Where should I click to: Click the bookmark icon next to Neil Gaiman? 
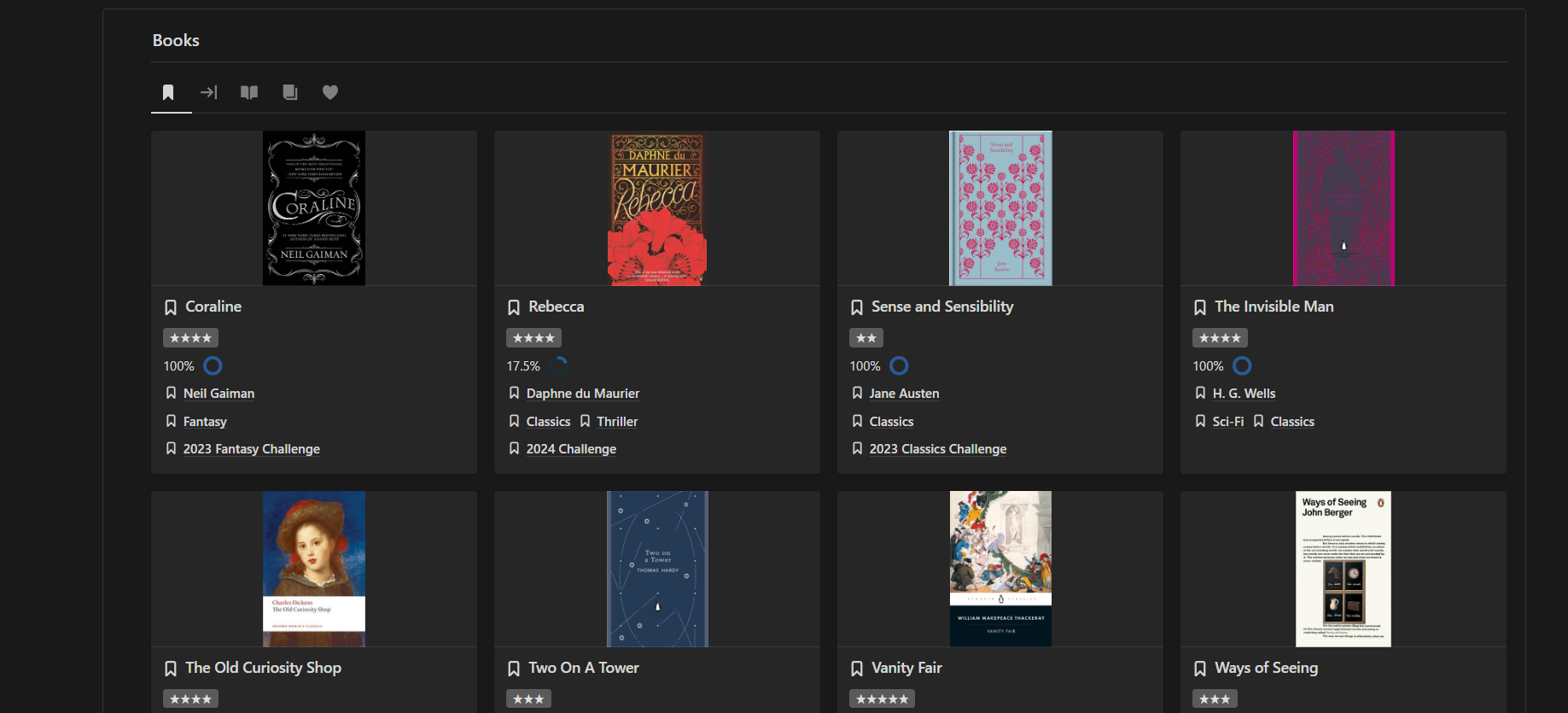(x=171, y=393)
